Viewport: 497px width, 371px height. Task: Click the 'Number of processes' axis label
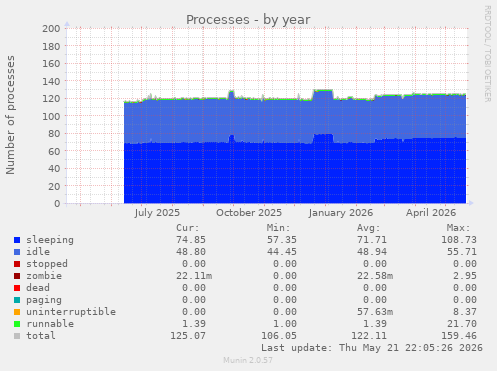(x=10, y=115)
